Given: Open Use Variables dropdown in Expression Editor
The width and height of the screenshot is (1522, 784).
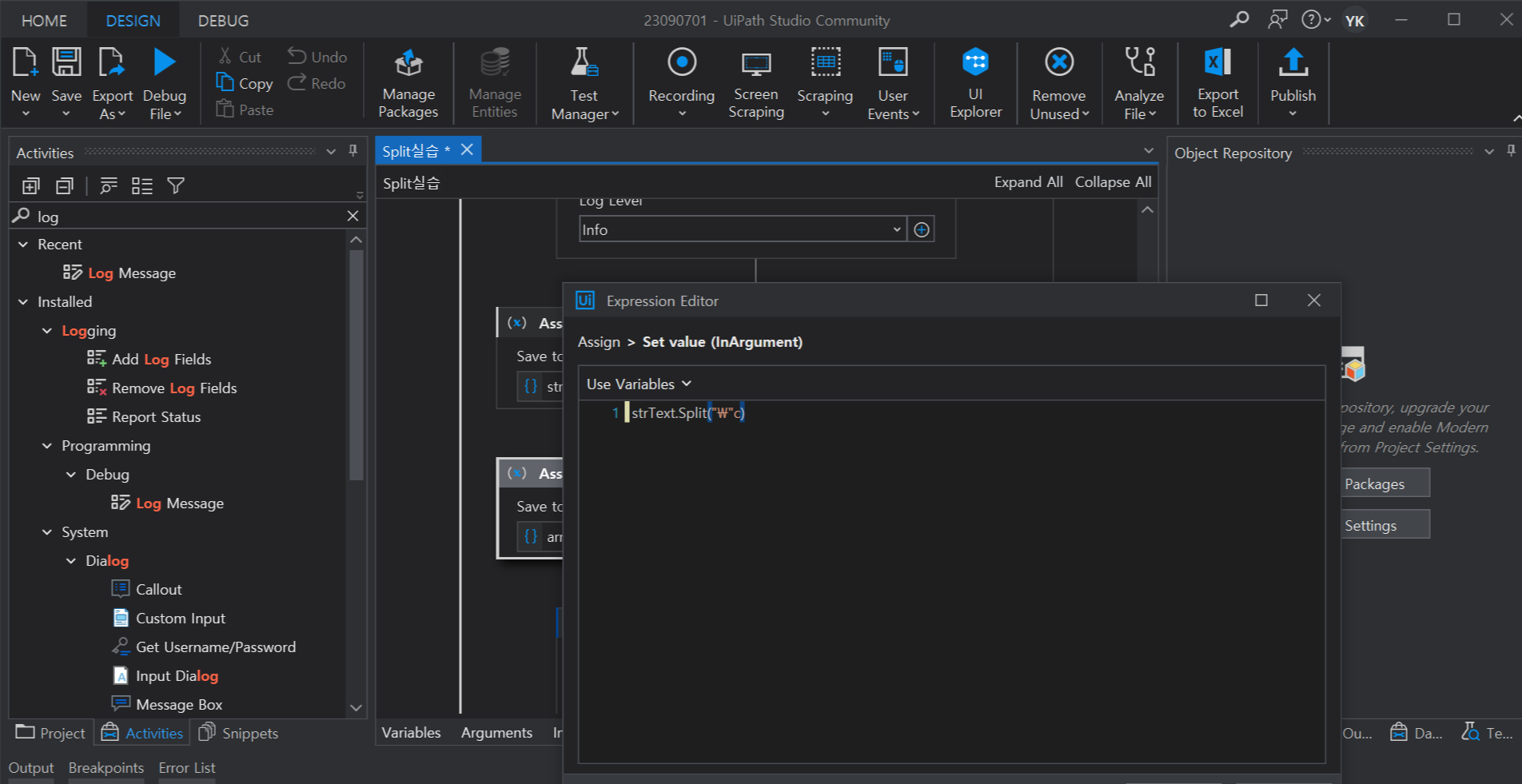Looking at the screenshot, I should (x=639, y=384).
